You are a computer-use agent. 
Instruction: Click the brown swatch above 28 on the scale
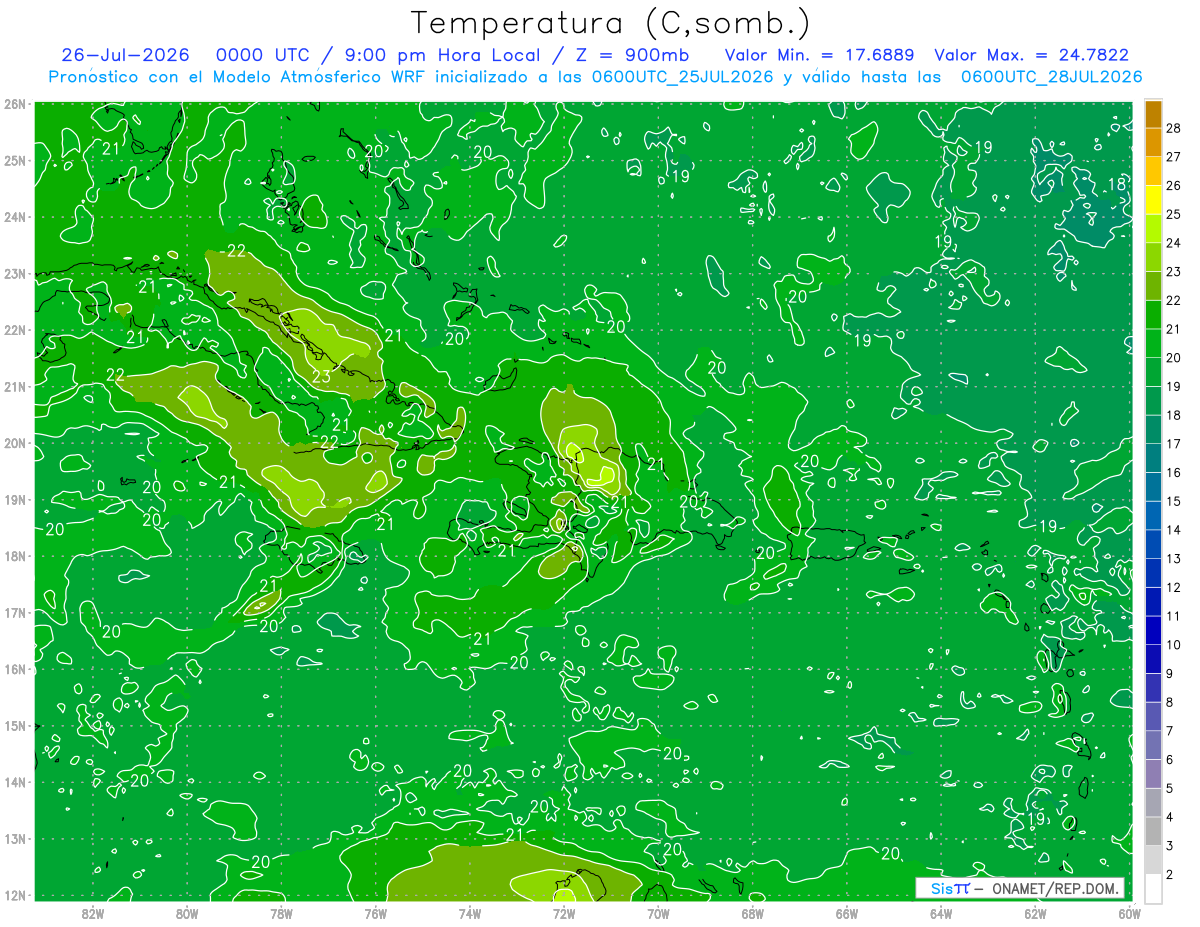pos(1153,115)
